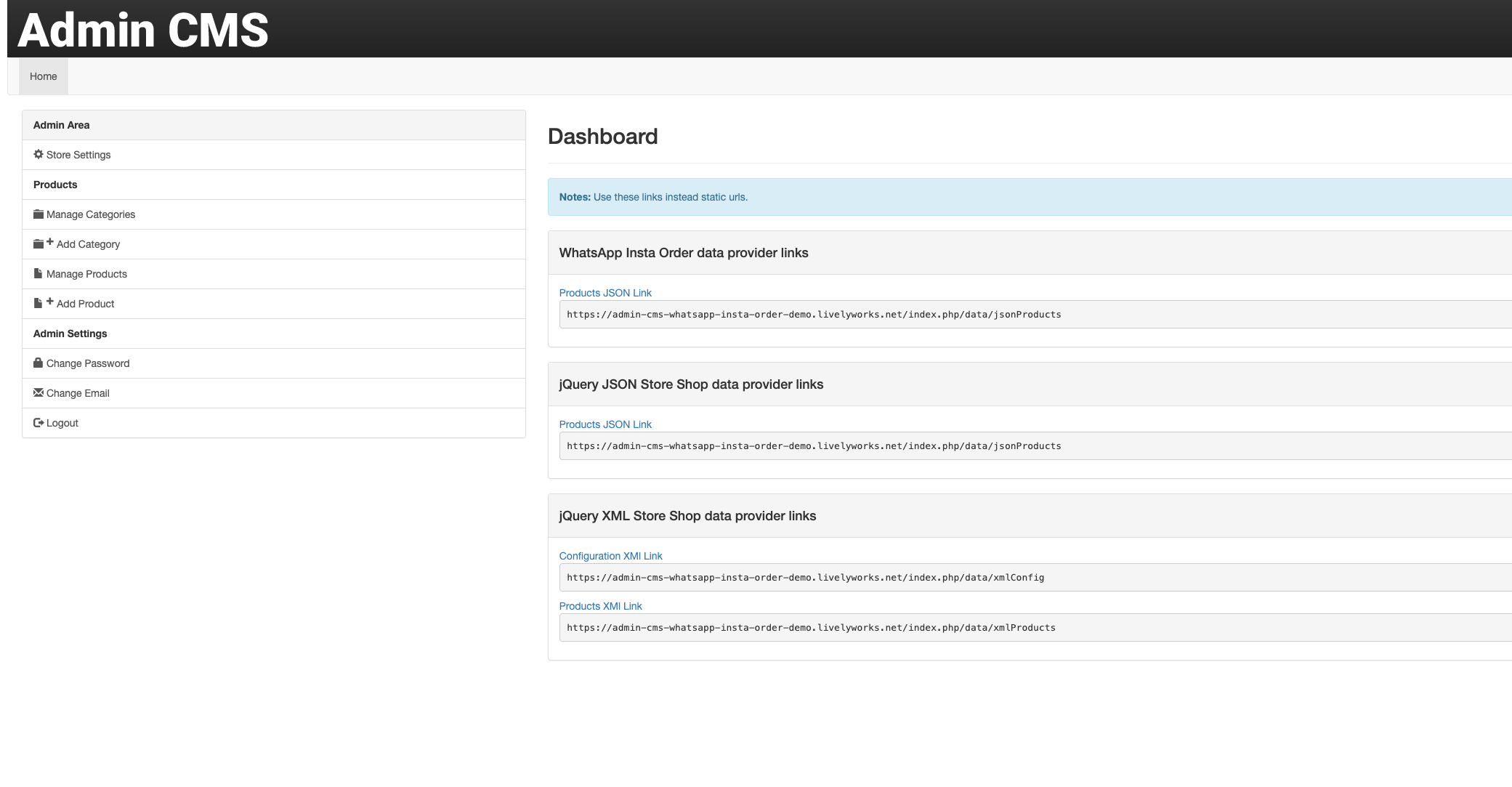
Task: Go to Manage Products page
Action: tap(86, 274)
